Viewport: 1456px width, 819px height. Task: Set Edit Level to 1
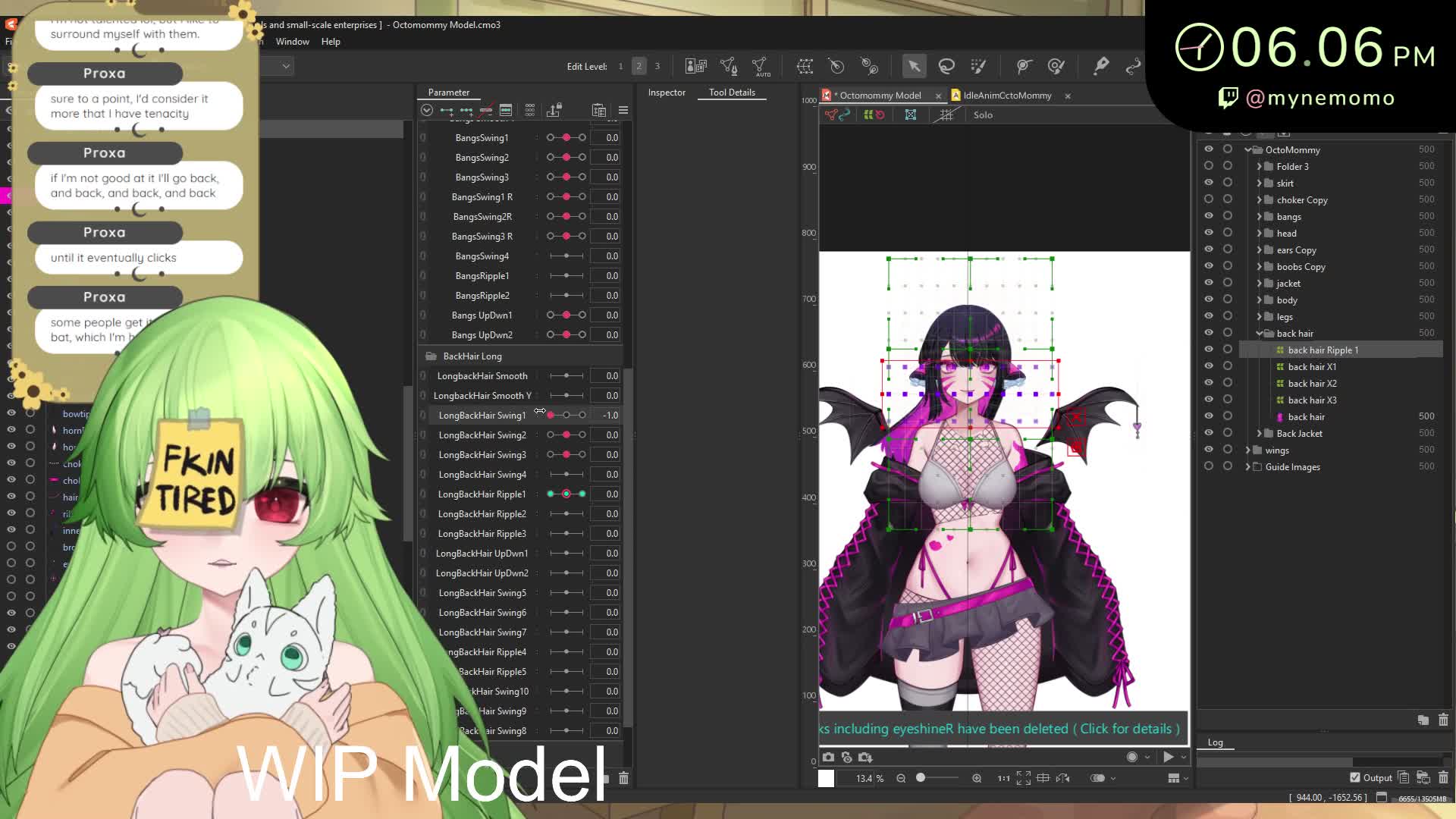tap(620, 67)
